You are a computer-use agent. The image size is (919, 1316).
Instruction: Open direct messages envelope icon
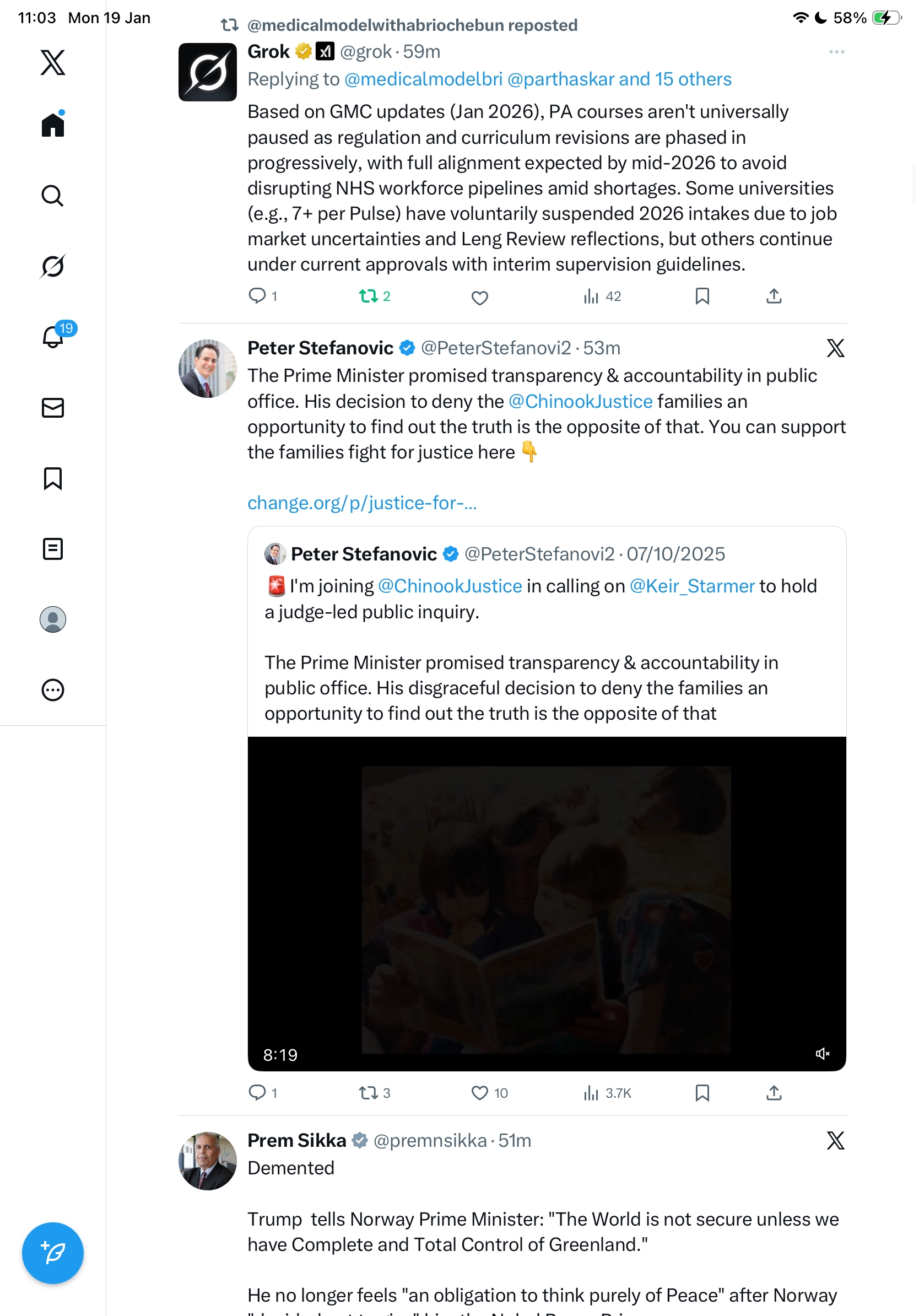(x=53, y=408)
